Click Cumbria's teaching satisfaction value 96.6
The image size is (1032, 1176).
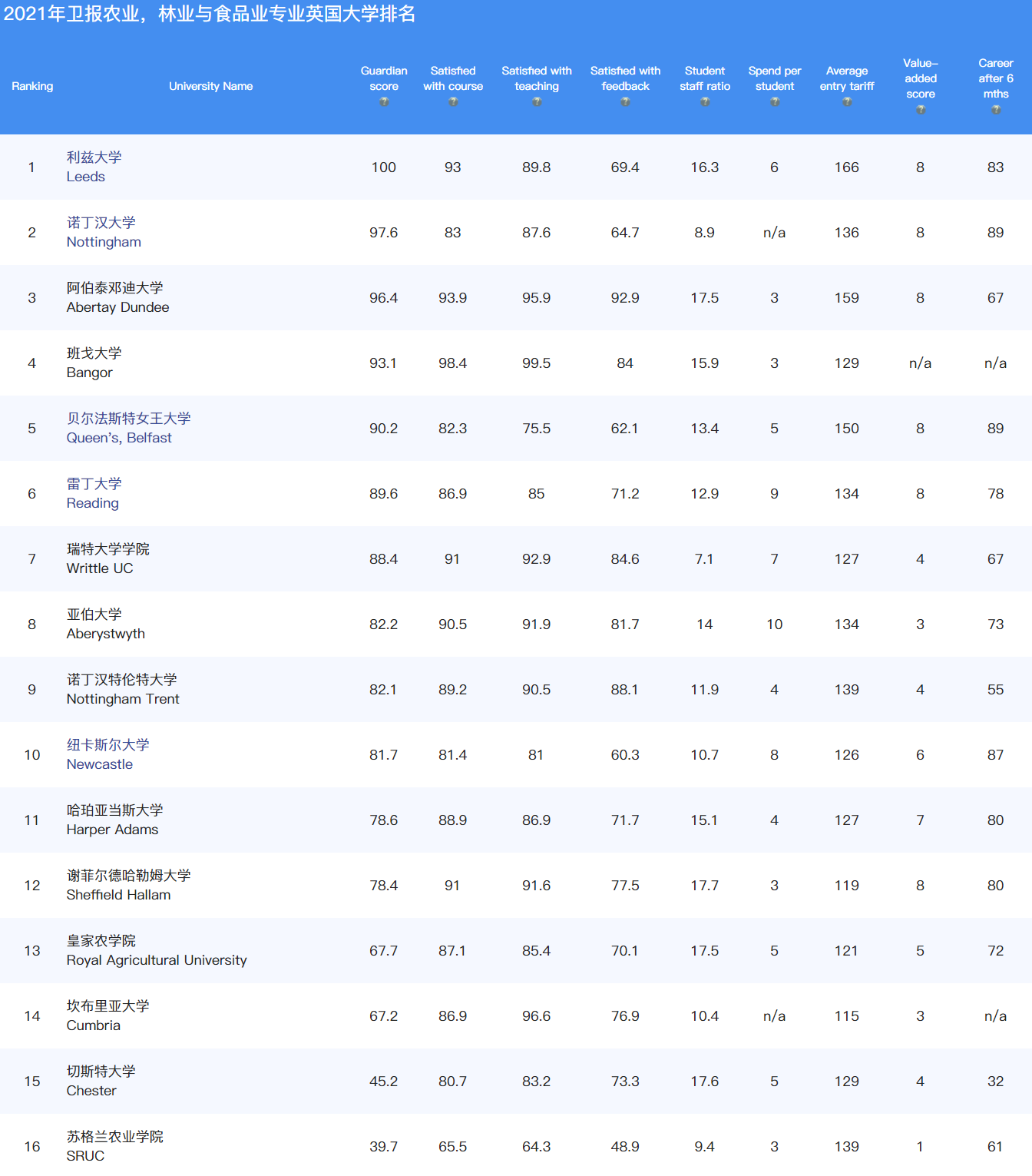coord(537,1016)
